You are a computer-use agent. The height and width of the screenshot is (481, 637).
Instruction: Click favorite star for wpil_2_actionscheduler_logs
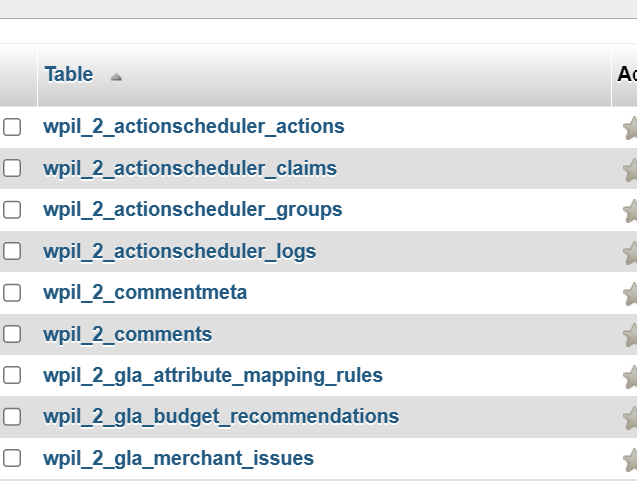[x=630, y=252]
